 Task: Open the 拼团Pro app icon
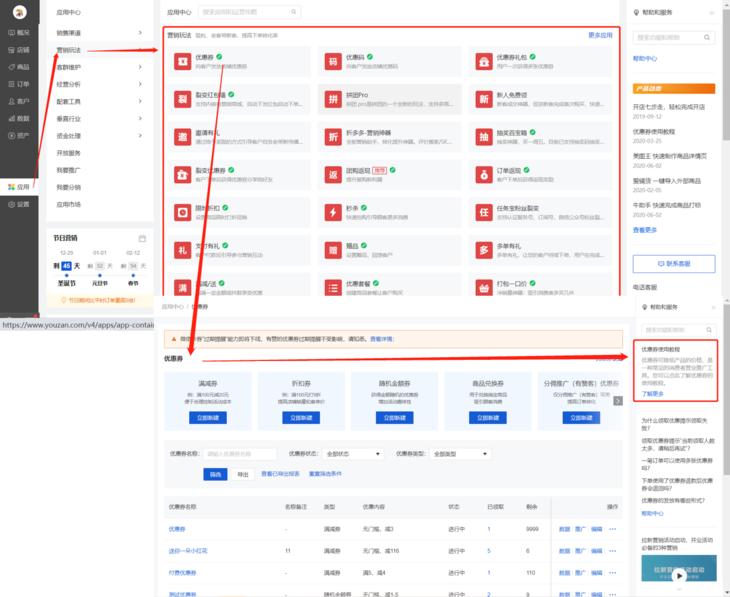[x=333, y=99]
